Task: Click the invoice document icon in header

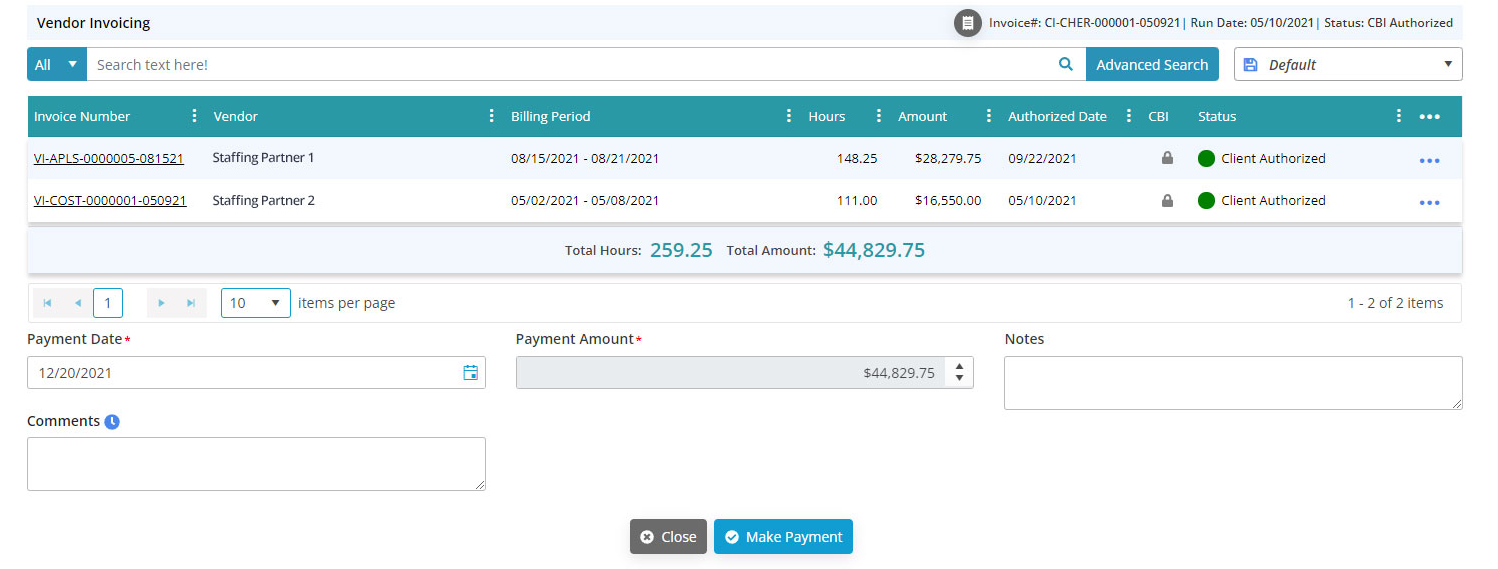Action: [x=967, y=22]
